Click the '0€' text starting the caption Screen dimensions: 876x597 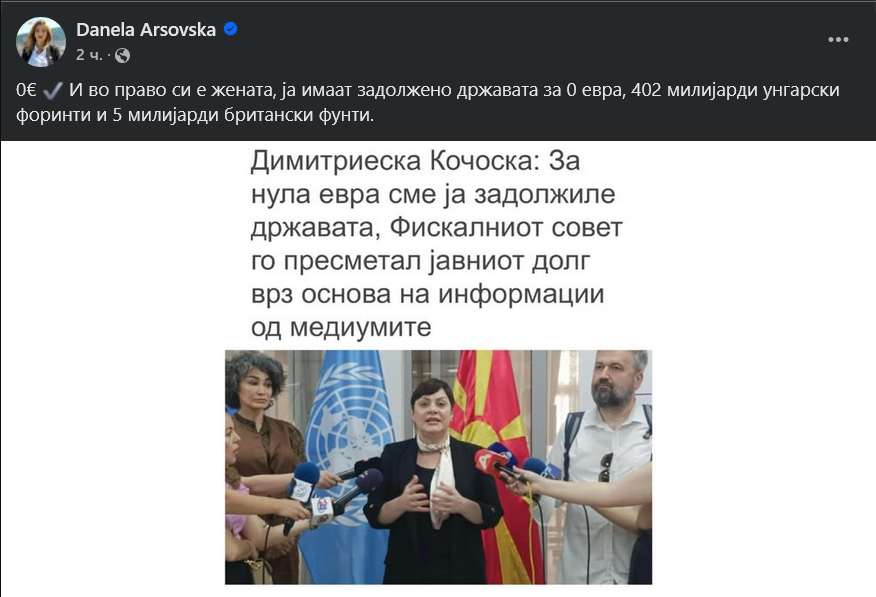[26, 90]
